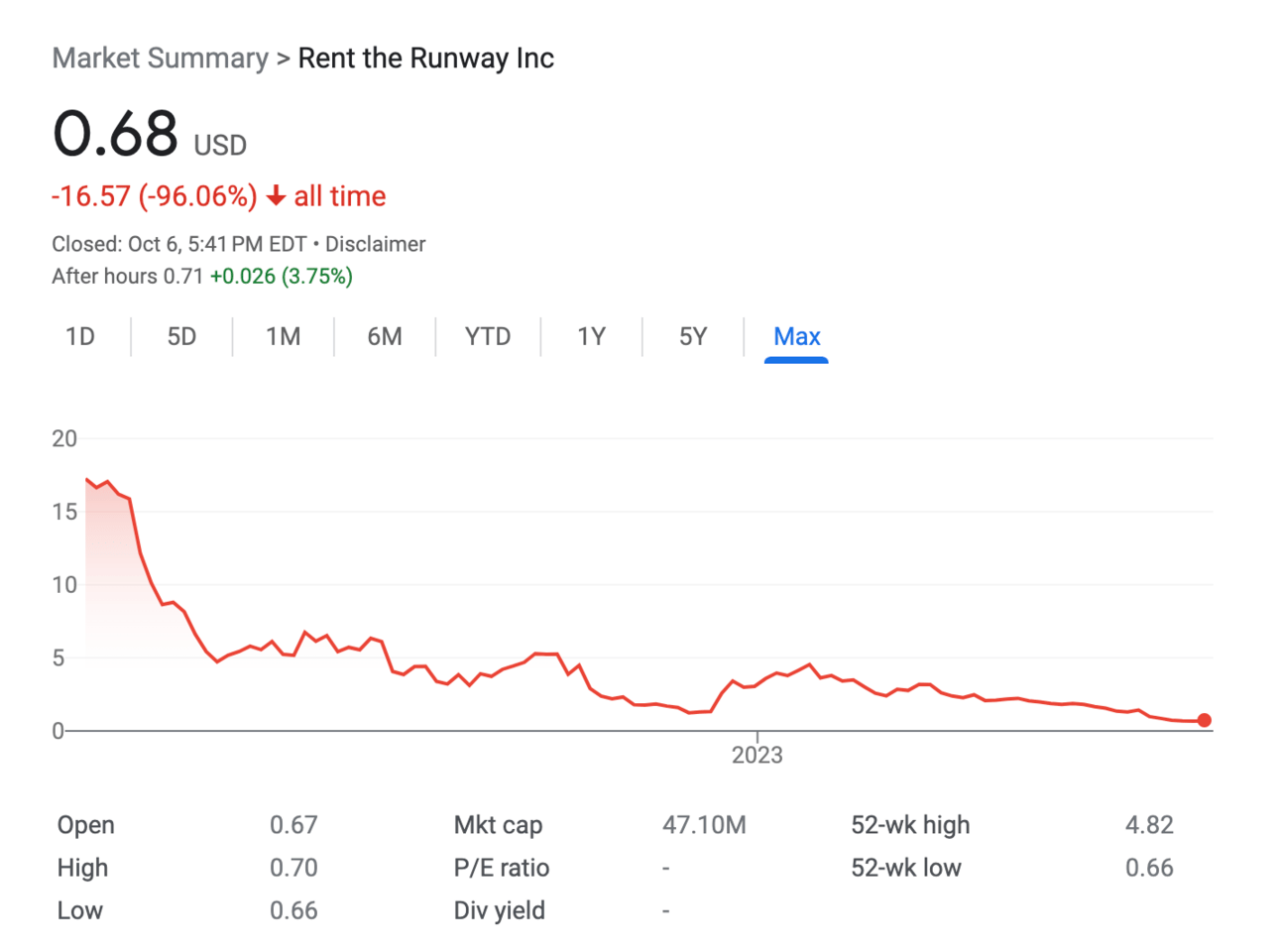Click the red down arrow icon
Viewport: 1281px width, 952px height.
[276, 196]
